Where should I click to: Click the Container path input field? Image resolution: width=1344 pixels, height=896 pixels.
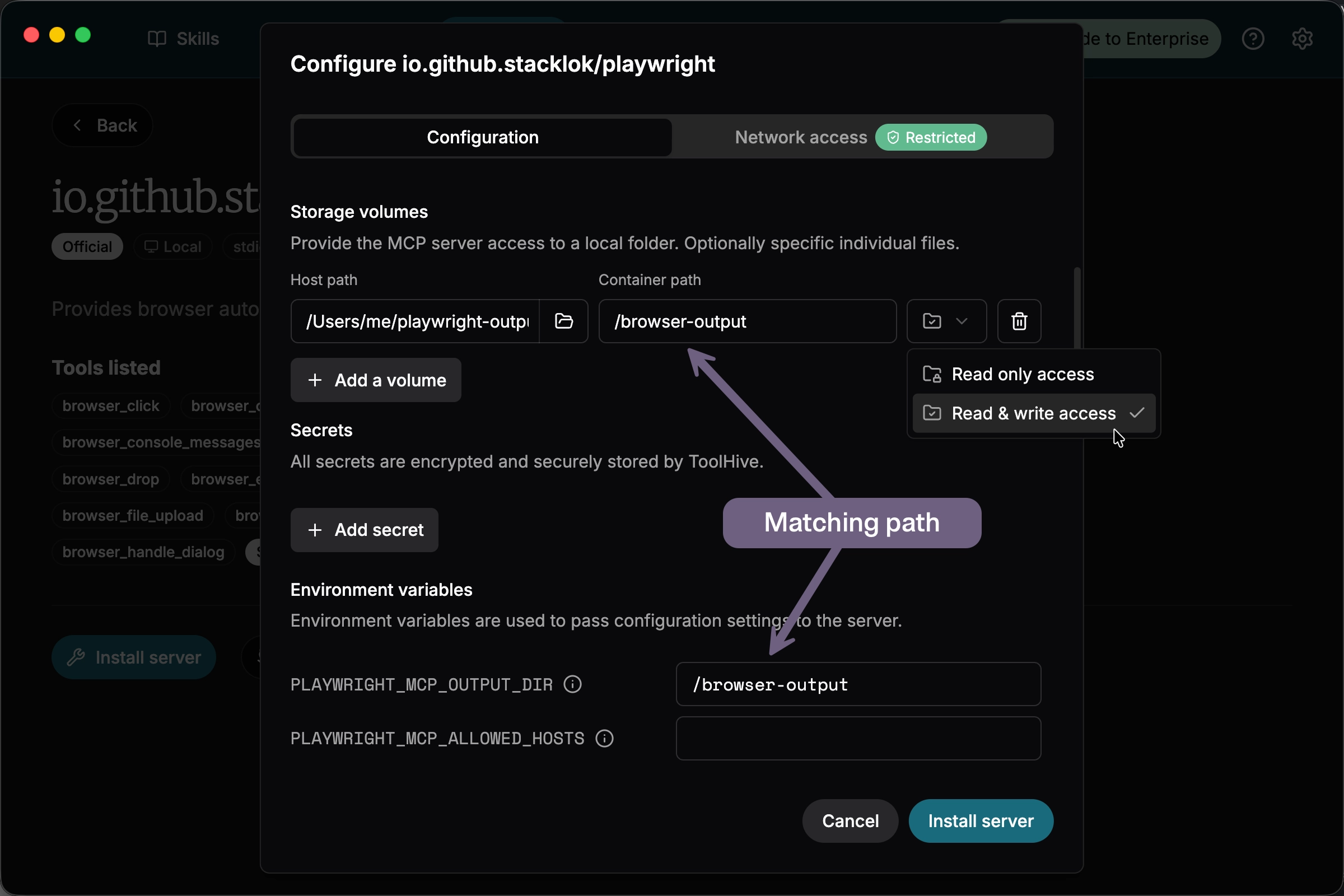[x=748, y=321]
